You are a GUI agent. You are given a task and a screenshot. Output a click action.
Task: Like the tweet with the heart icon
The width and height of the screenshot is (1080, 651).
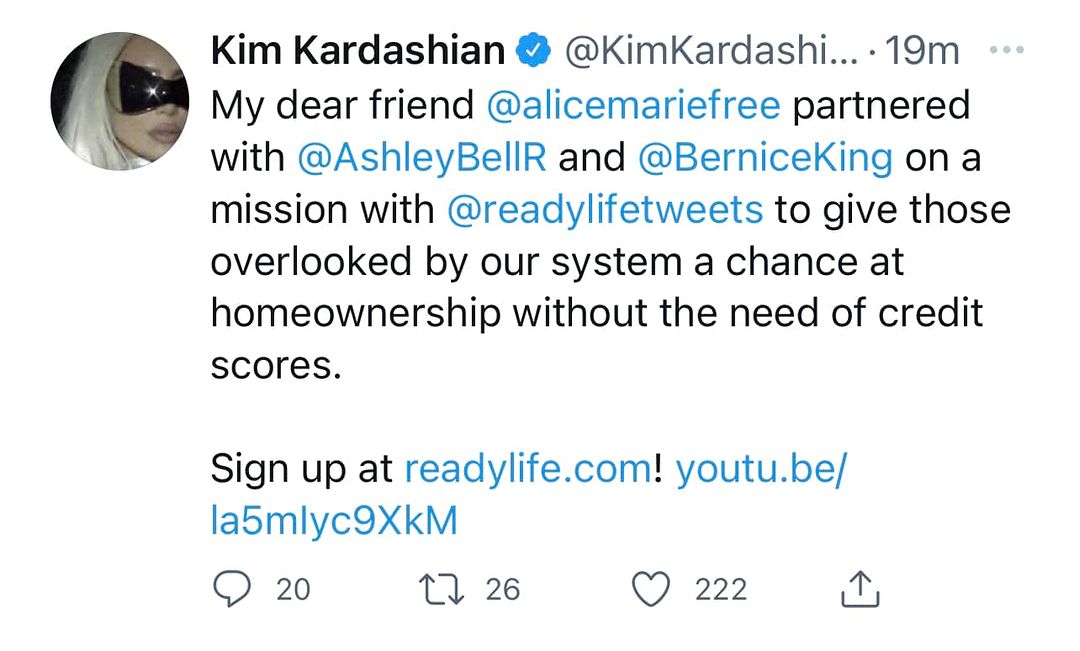653,589
